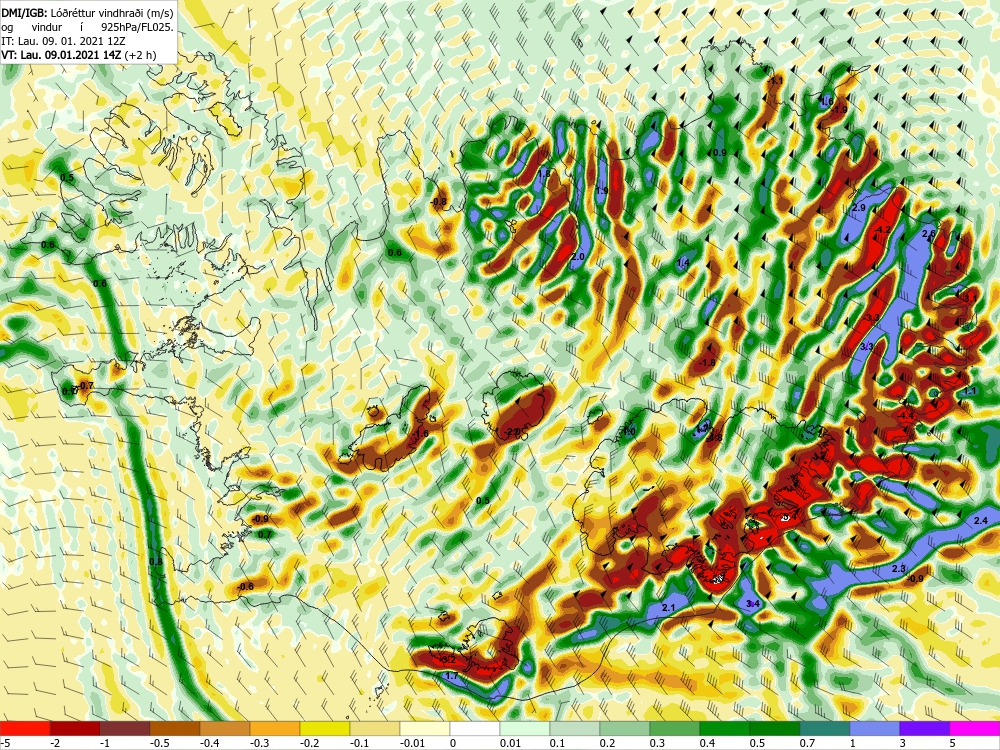Click the '1.4' value label on the map
The image size is (1000, 750).
pyautogui.click(x=683, y=263)
